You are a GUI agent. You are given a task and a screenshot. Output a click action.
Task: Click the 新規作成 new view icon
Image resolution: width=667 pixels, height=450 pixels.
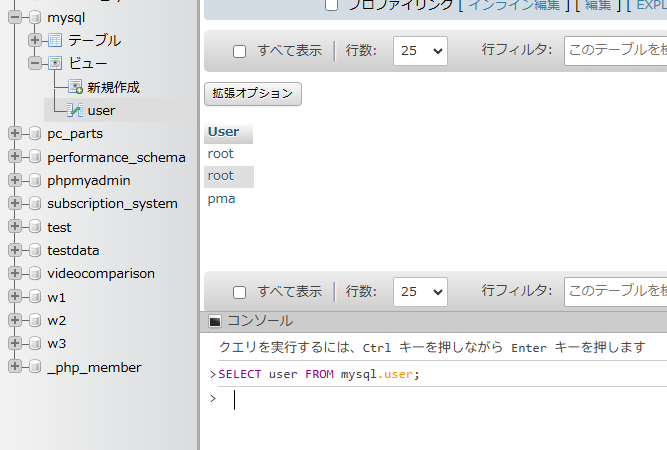tap(75, 87)
